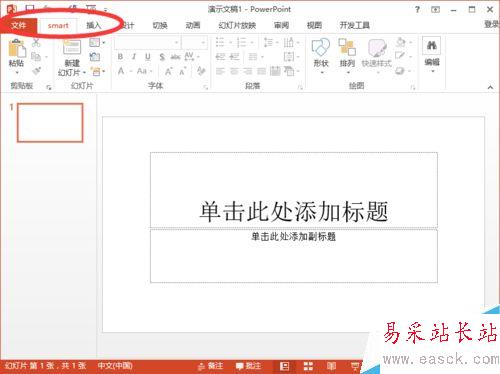This screenshot has width=500, height=374.
Task: Open the Help question mark
Action: point(417,10)
